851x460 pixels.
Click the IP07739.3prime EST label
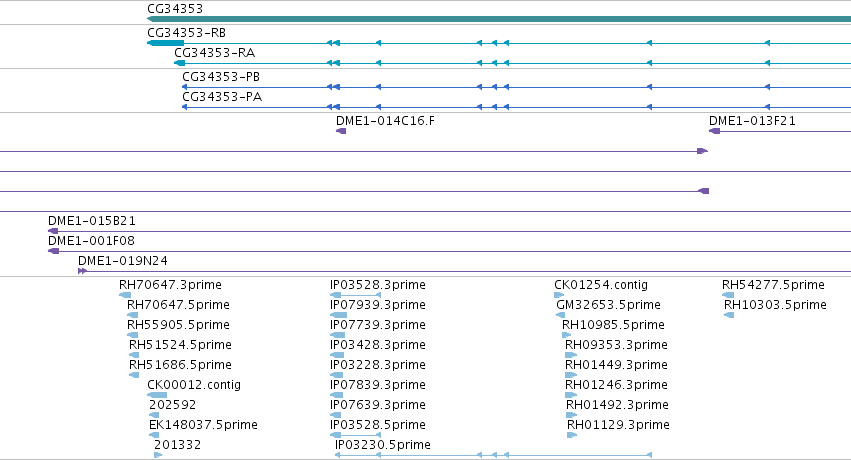coord(378,325)
